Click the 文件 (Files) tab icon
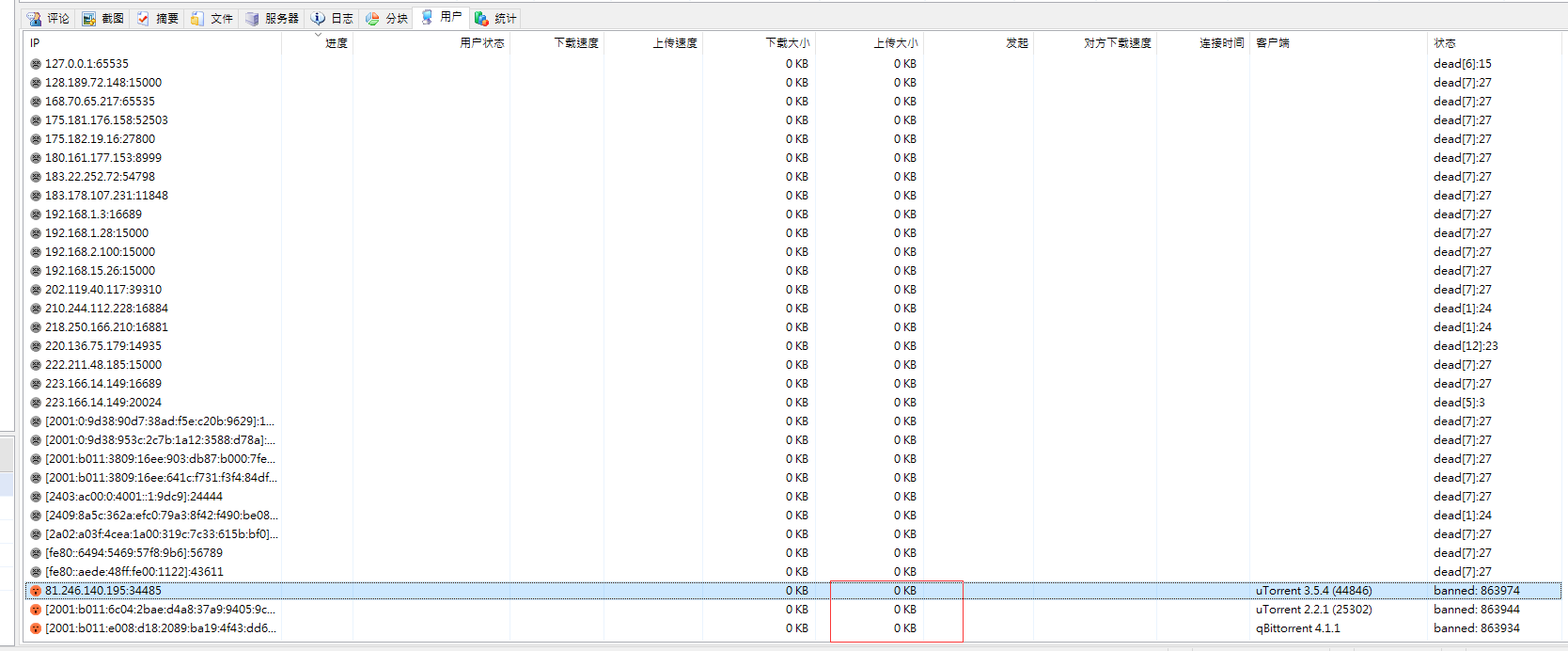Viewport: 1568px width, 651px height. pos(197,18)
